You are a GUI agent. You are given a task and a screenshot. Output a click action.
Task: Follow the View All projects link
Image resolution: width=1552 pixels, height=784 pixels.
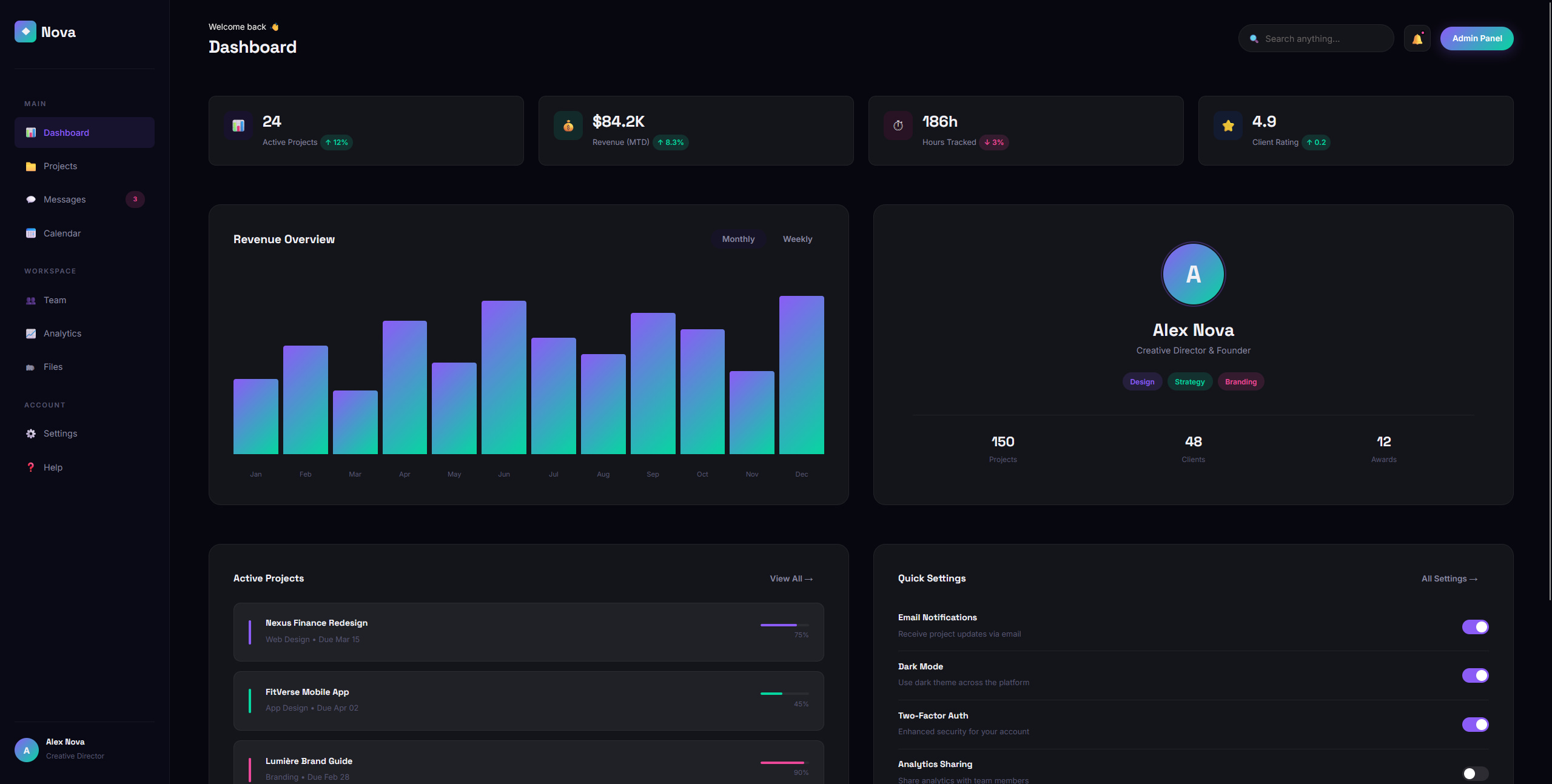791,579
